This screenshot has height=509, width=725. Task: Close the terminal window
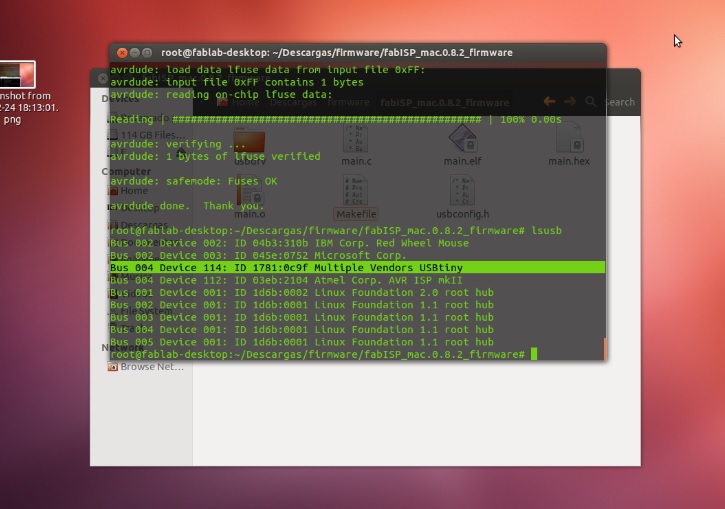coord(122,53)
